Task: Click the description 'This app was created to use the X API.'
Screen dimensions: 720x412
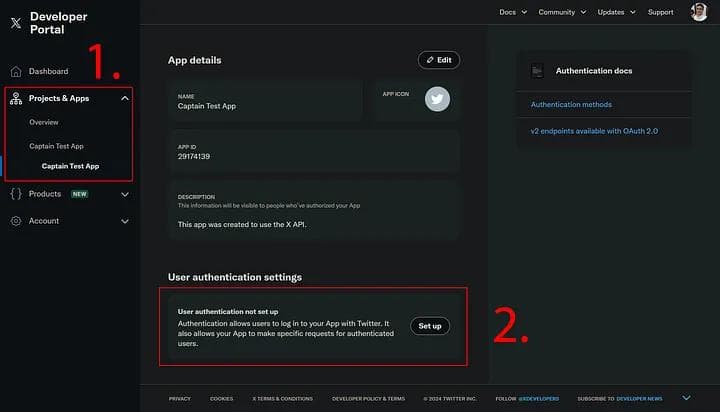Action: pos(242,225)
